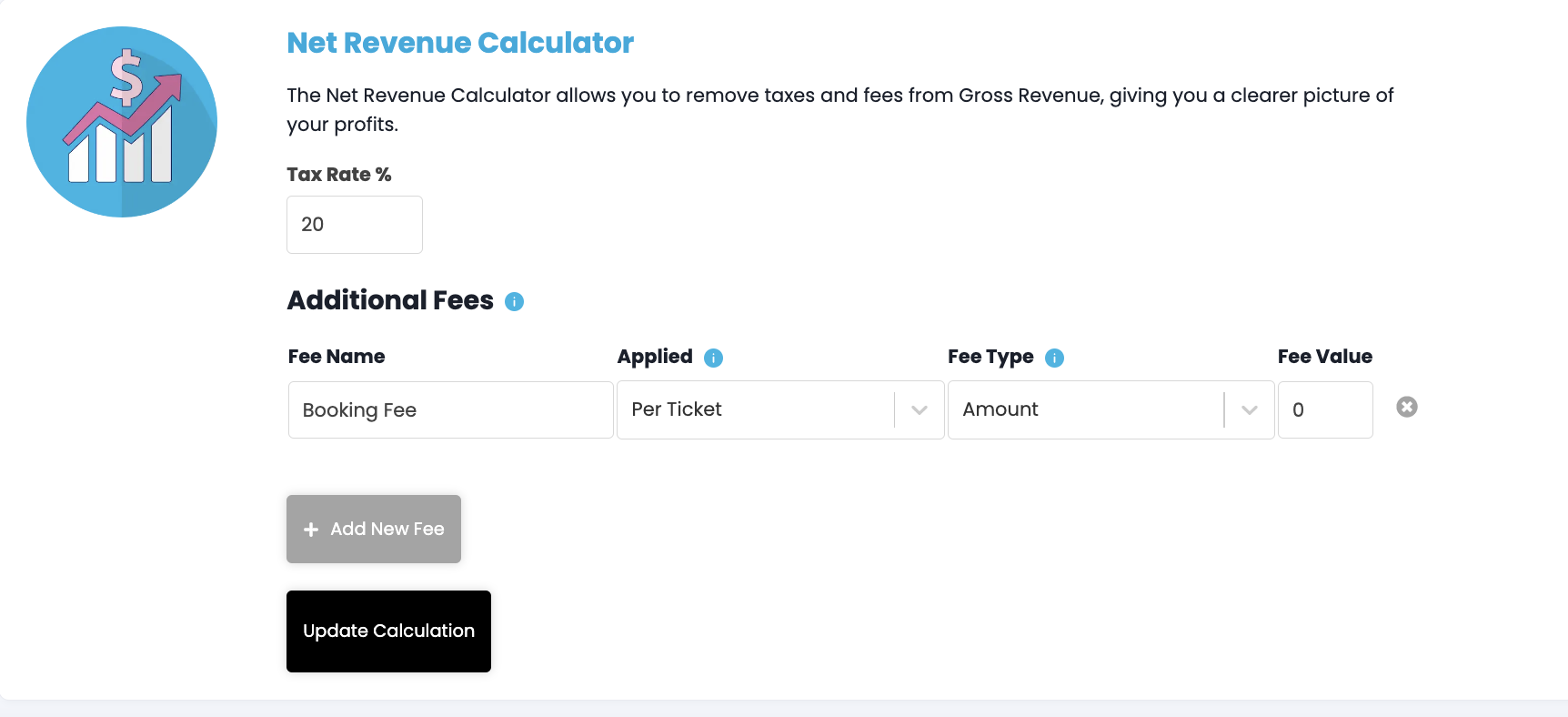The image size is (1568, 717).
Task: Click the Additional Fees heading text
Action: (x=390, y=300)
